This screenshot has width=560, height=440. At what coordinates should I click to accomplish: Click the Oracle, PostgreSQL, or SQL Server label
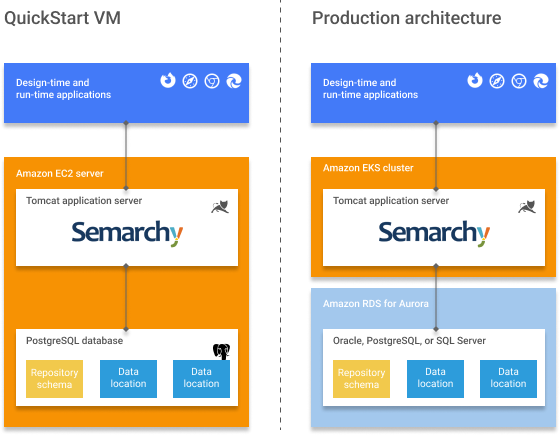click(x=409, y=341)
